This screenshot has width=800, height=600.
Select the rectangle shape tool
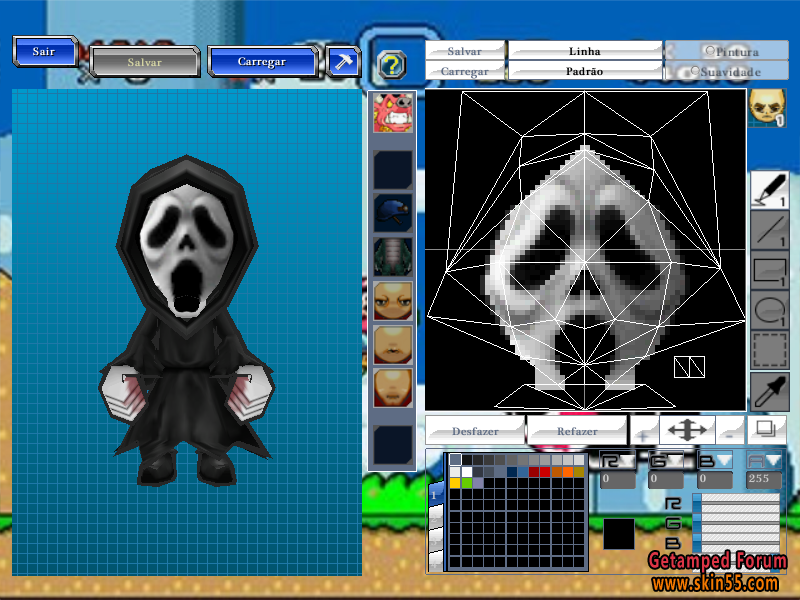coord(769,270)
